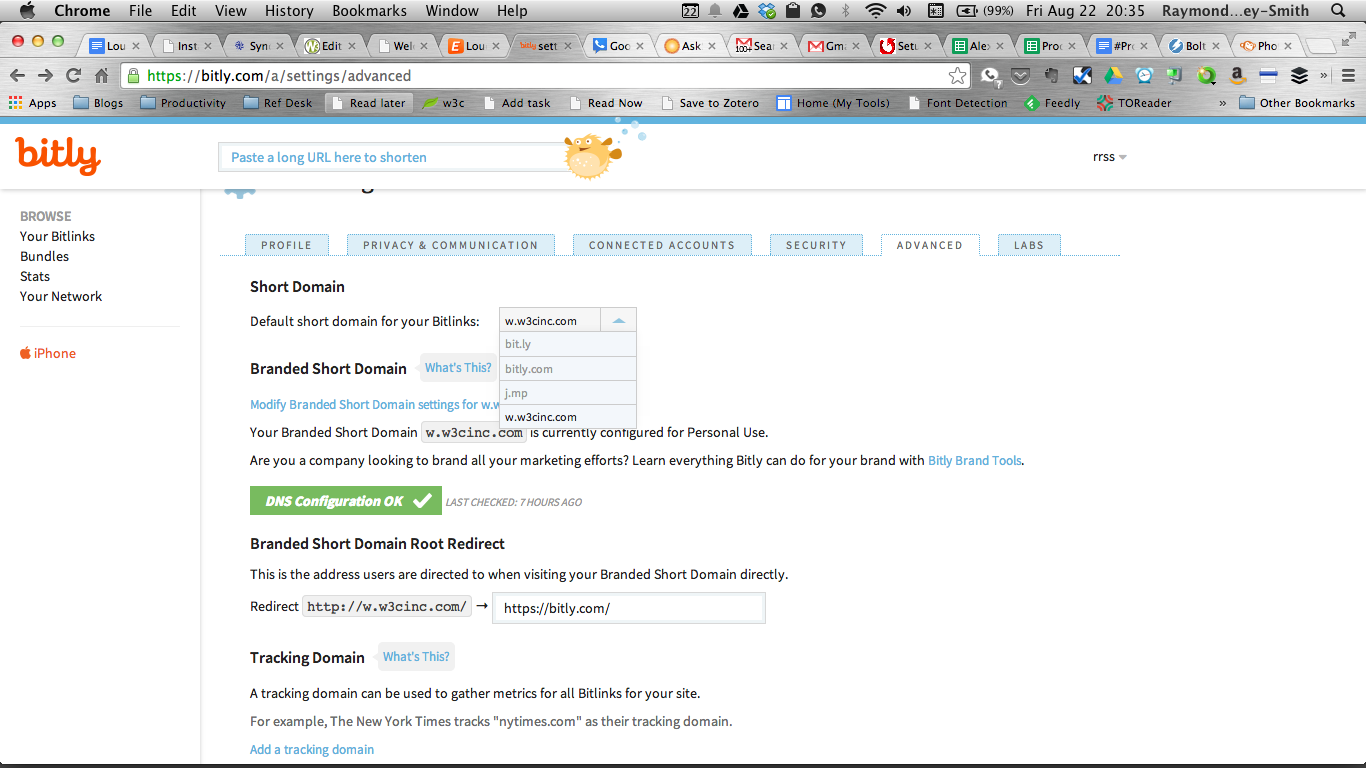
Task: Click the green padlock in the address bar
Action: [134, 76]
